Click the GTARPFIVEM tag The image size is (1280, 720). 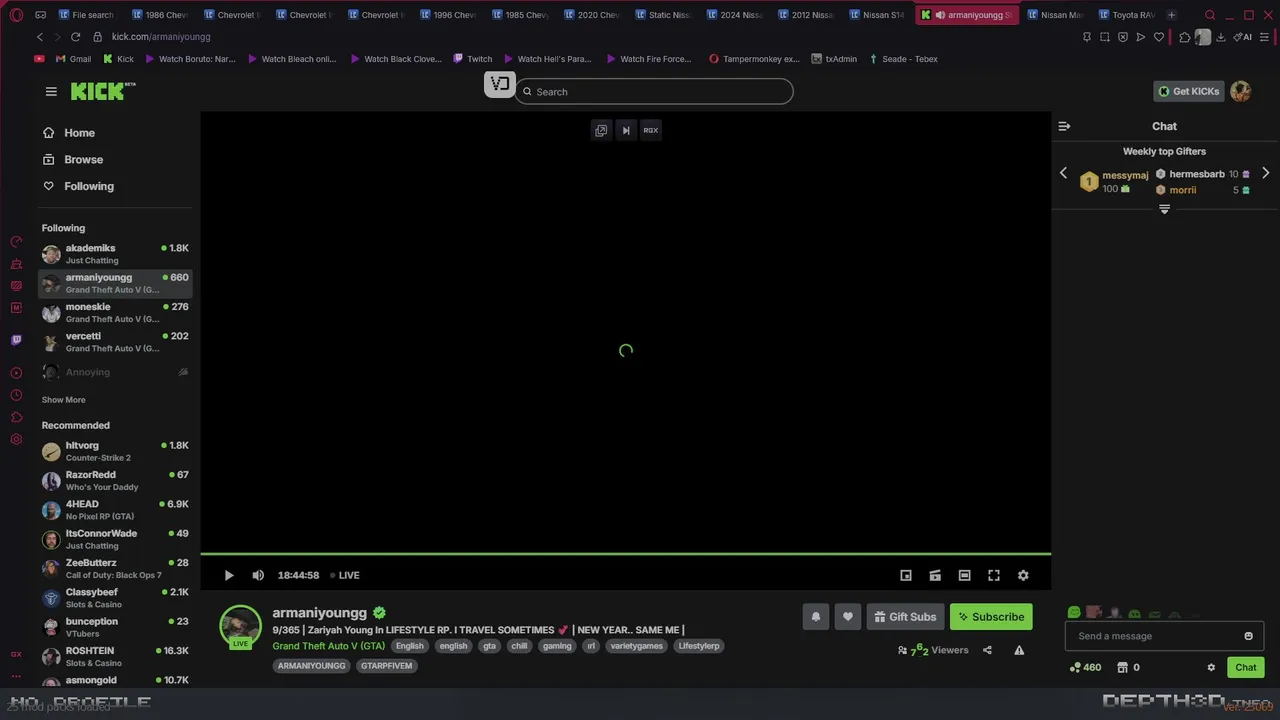tap(386, 666)
